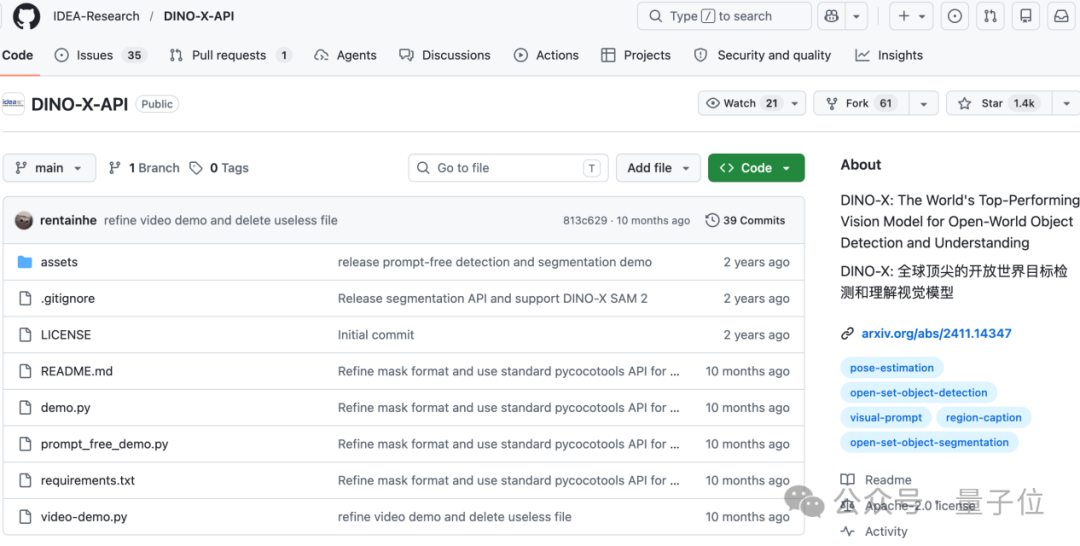Switch to the Agents tab
The width and height of the screenshot is (1080, 546).
tap(346, 55)
